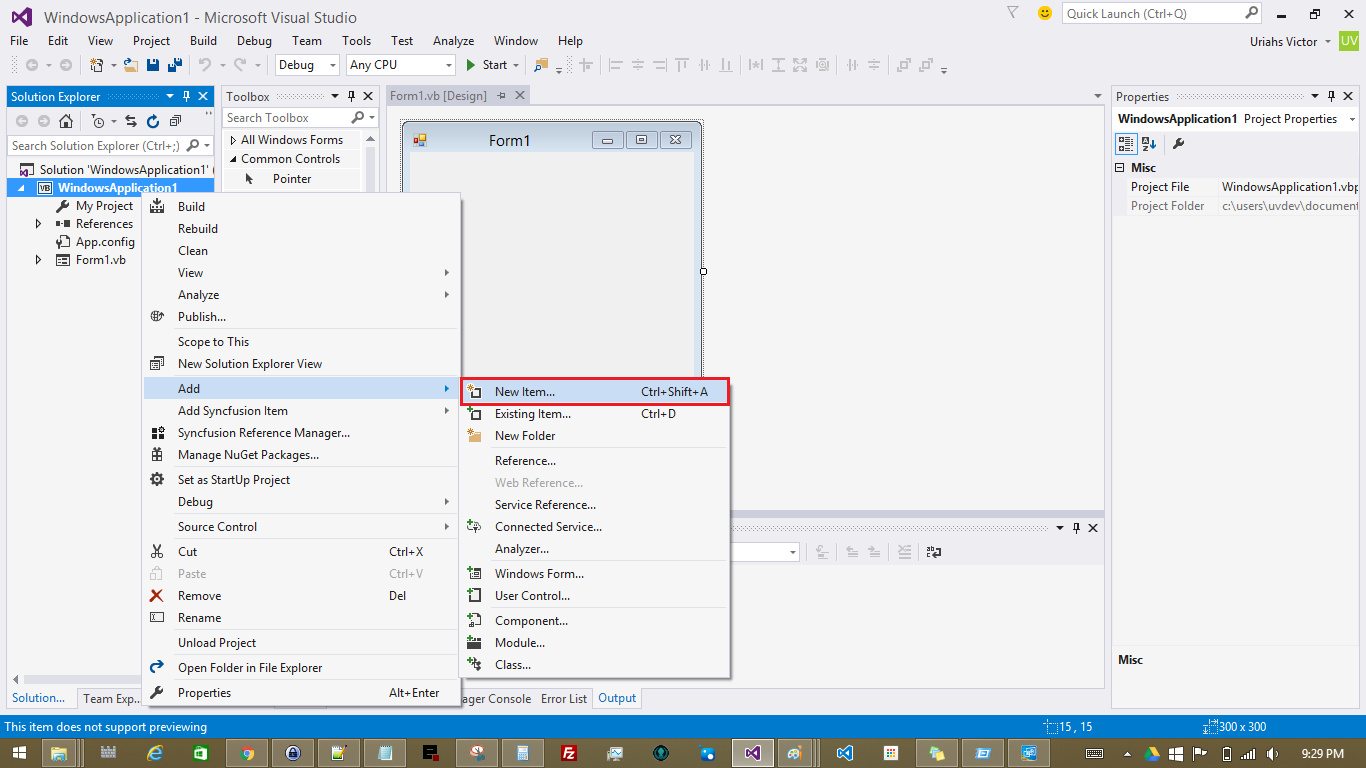Image resolution: width=1366 pixels, height=768 pixels.
Task: Select App.config in Solution Explorer
Action: (105, 242)
